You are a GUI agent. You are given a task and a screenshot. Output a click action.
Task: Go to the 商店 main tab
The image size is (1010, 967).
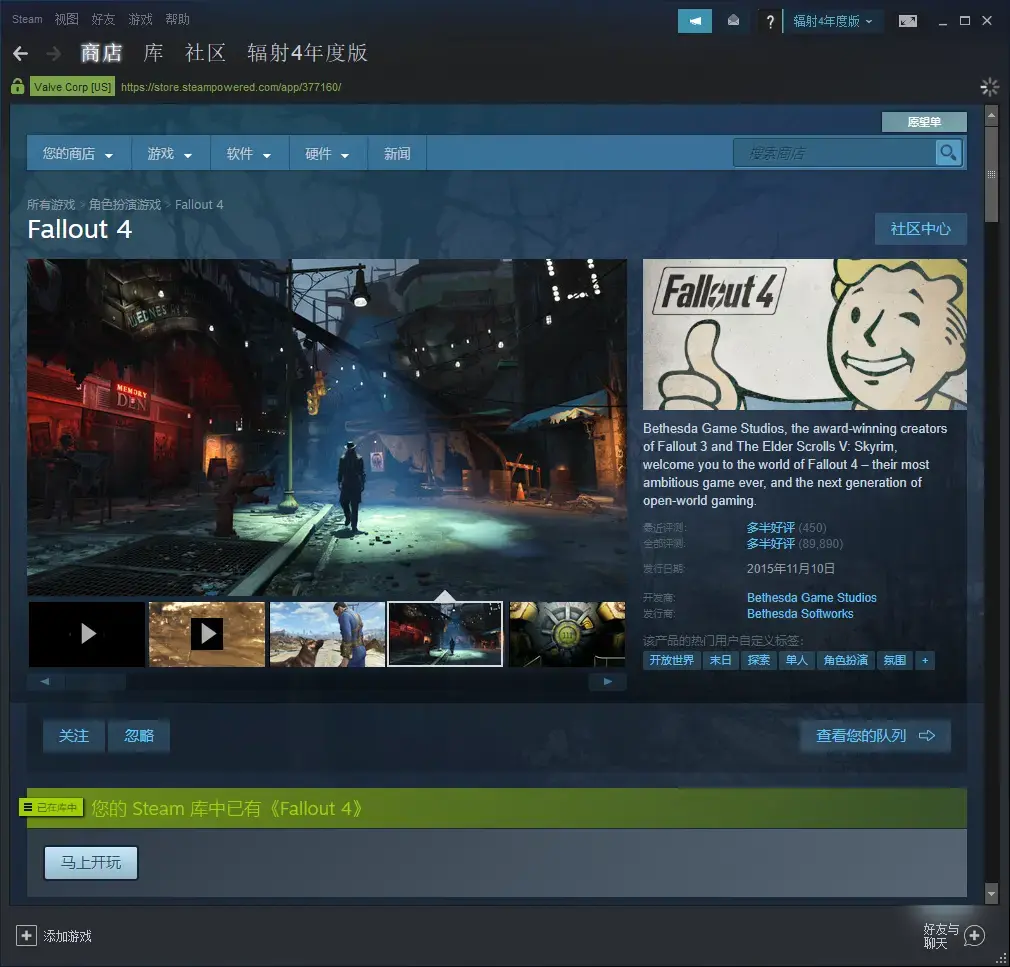(101, 53)
